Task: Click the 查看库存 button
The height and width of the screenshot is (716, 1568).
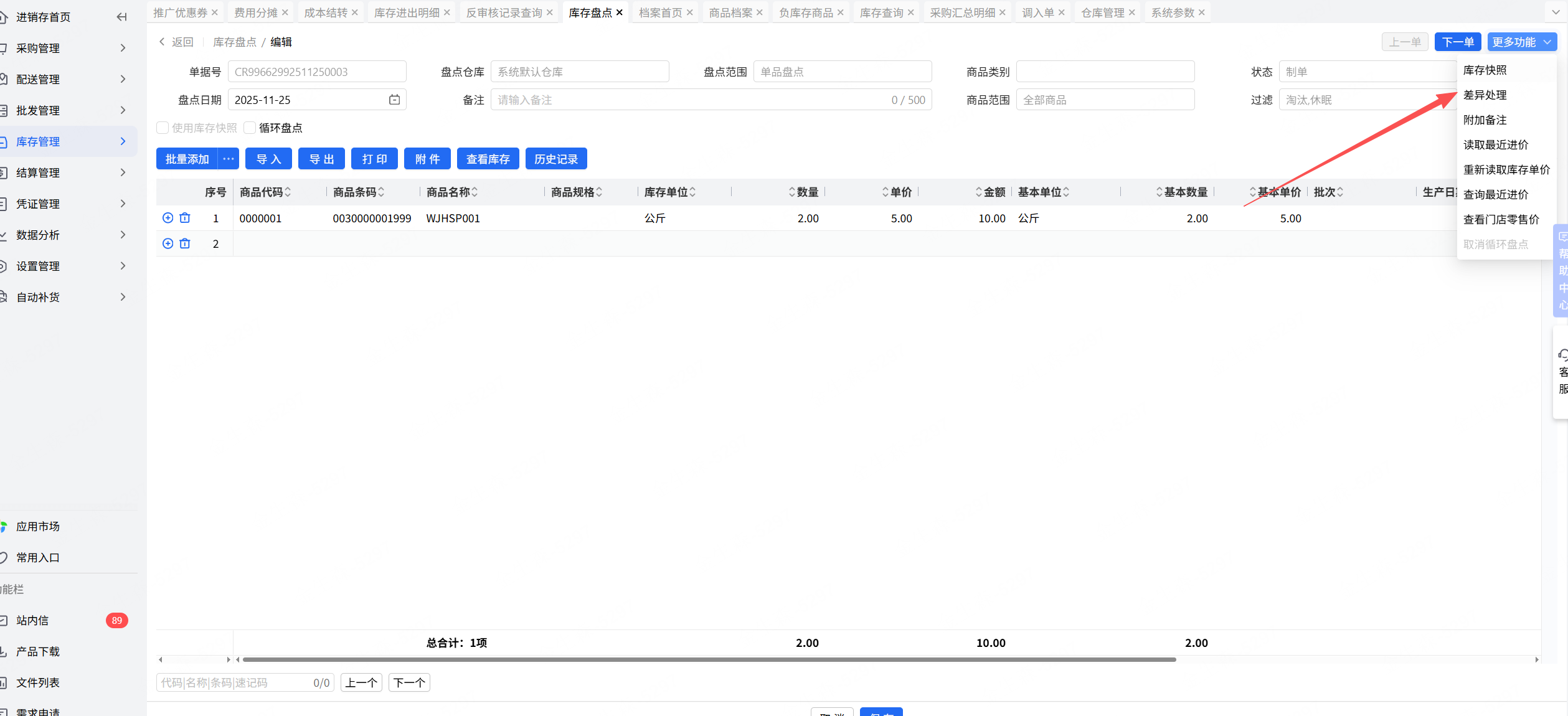Action: (x=488, y=159)
